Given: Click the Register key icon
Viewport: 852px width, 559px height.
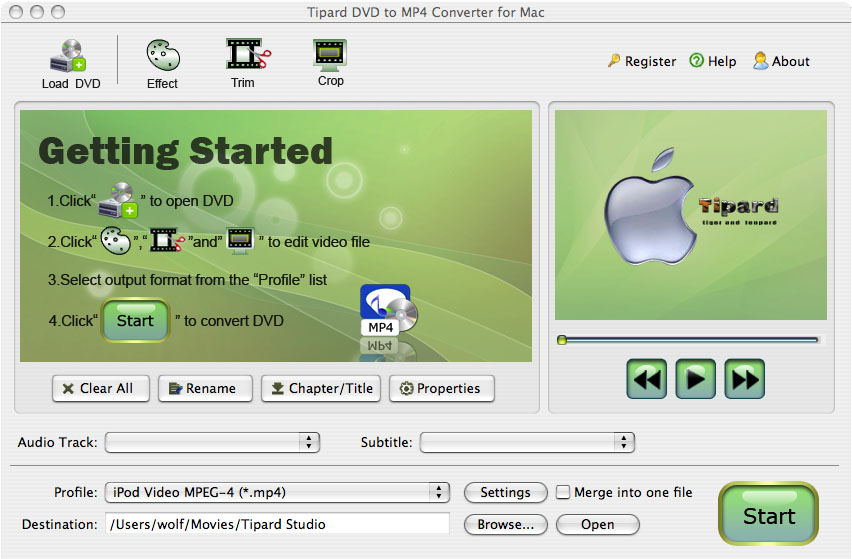Looking at the screenshot, I should click(x=614, y=61).
